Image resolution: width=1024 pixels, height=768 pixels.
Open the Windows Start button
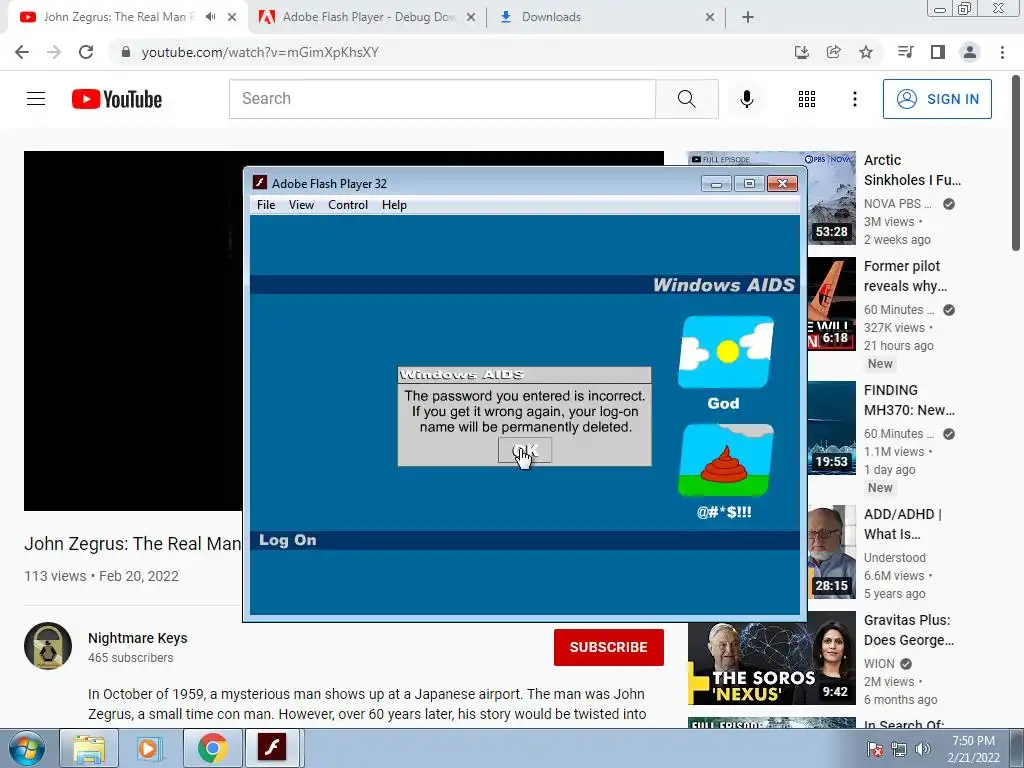tap(27, 748)
